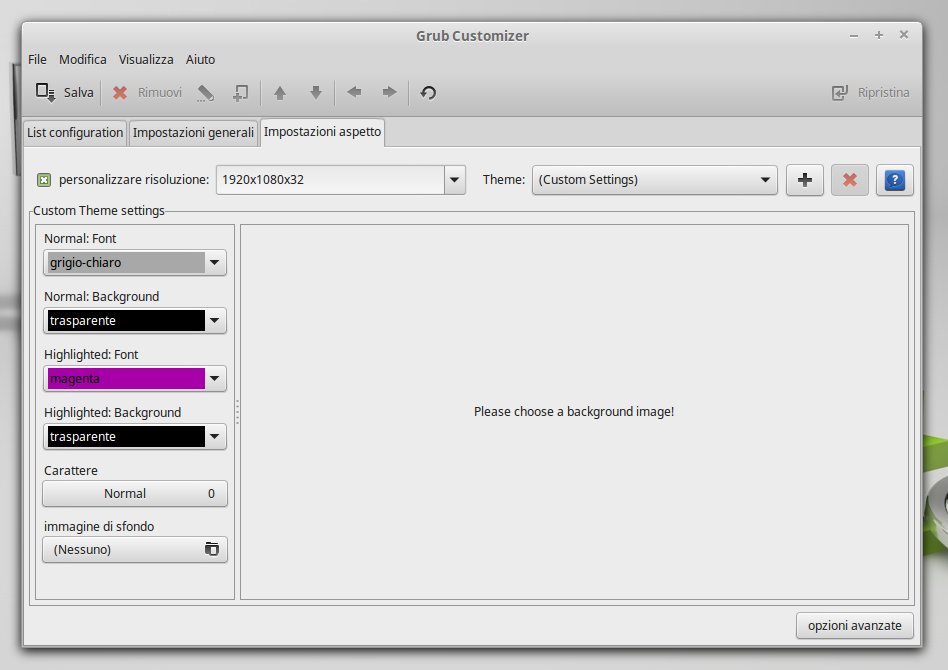
Task: Toggle personalizzare risoluzione checkbox
Action: click(x=44, y=180)
